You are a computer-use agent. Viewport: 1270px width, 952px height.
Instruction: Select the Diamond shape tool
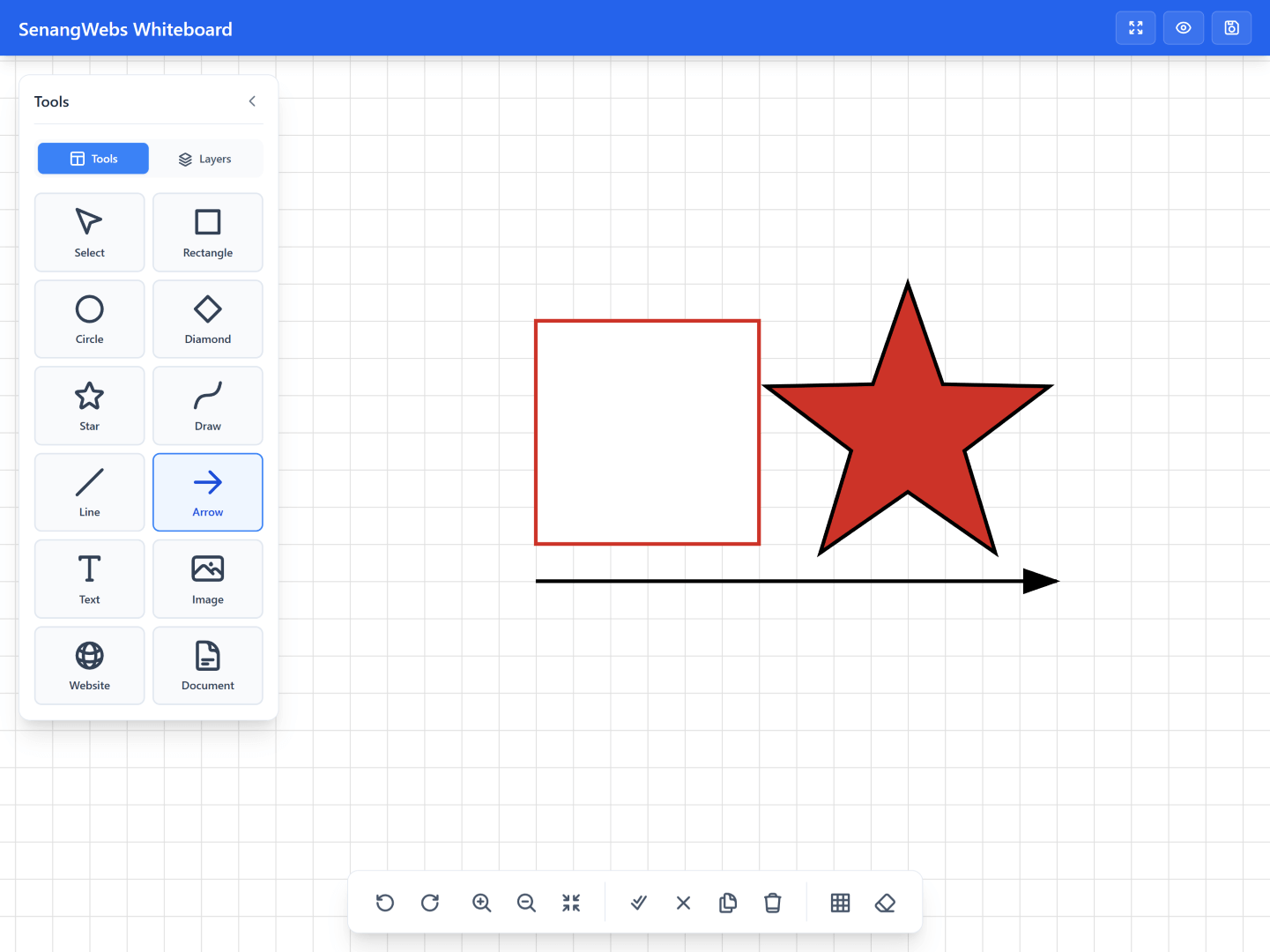pyautogui.click(x=208, y=319)
